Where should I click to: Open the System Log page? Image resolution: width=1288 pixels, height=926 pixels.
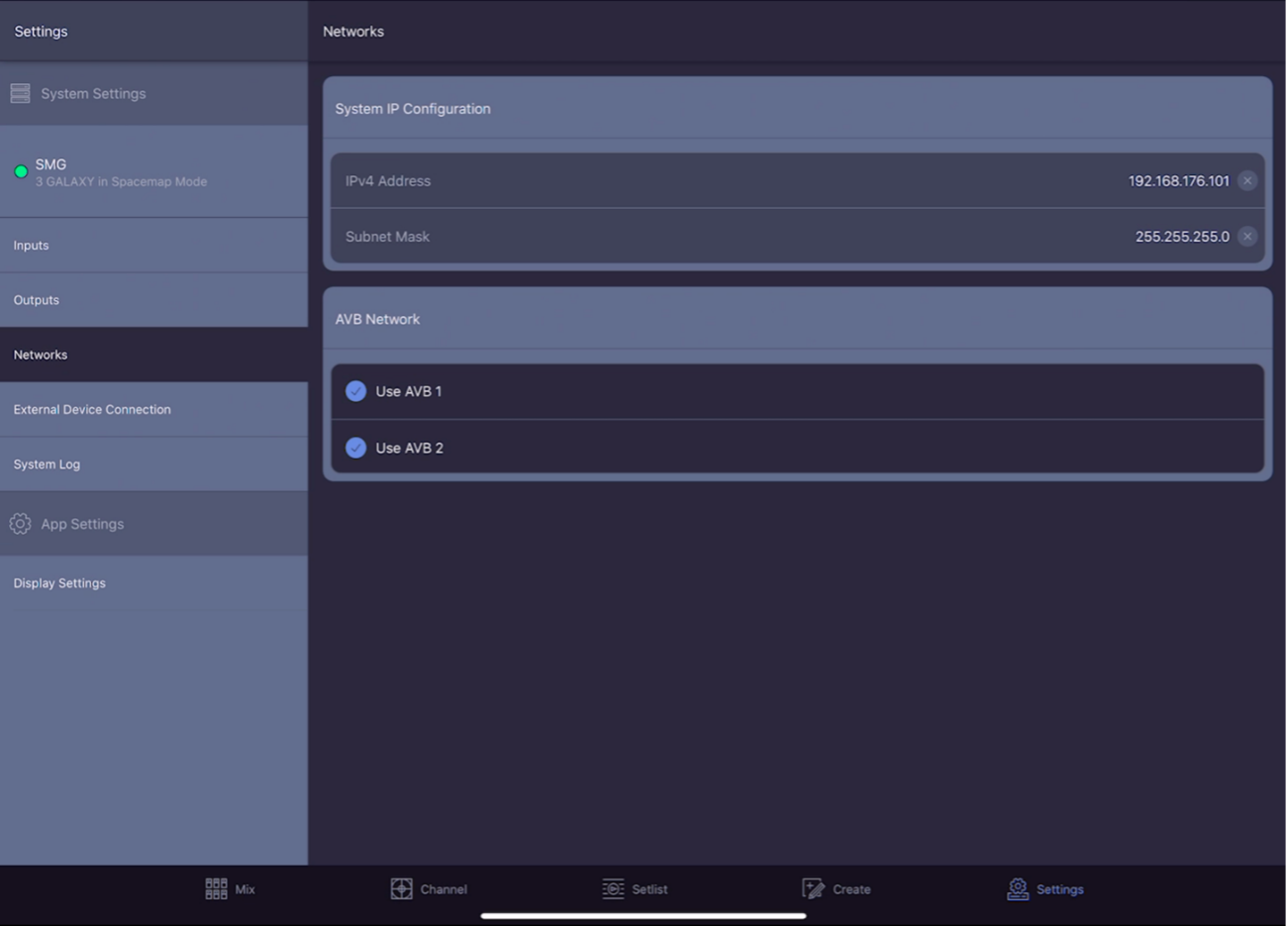pyautogui.click(x=153, y=463)
